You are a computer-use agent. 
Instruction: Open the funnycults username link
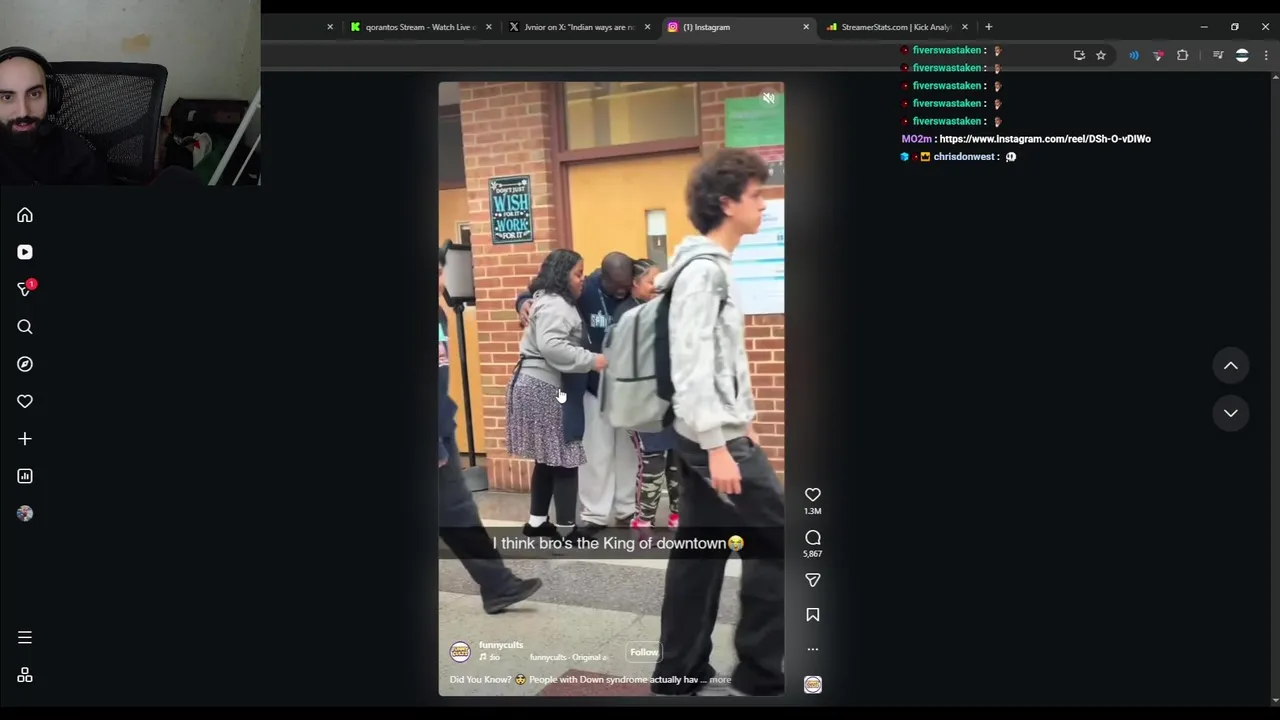(501, 645)
